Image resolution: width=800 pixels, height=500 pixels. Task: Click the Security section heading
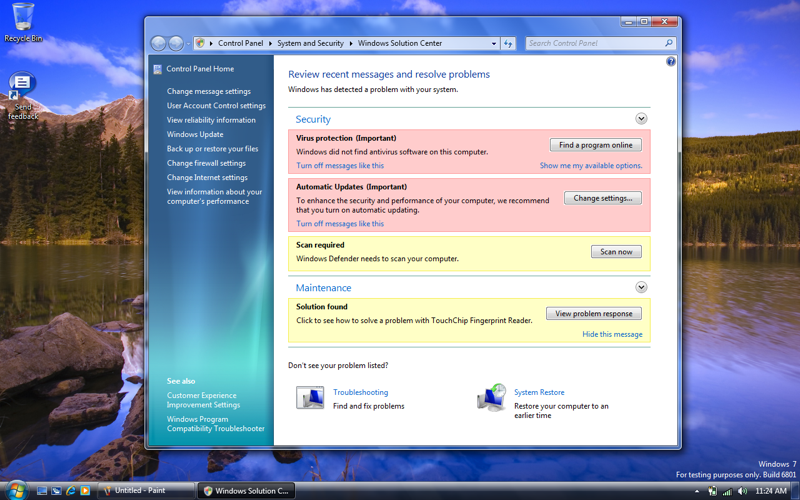coord(313,119)
